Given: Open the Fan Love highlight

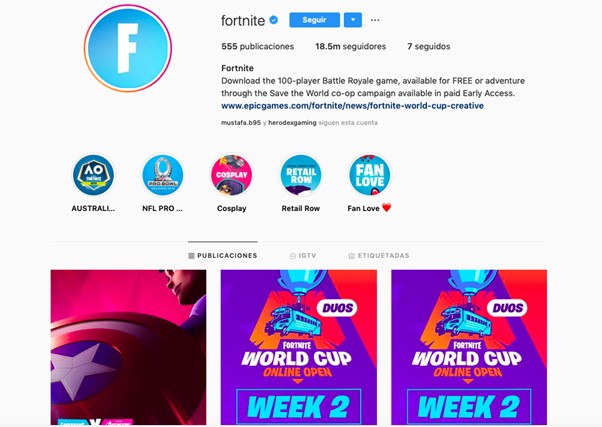Looking at the screenshot, I should point(369,175).
